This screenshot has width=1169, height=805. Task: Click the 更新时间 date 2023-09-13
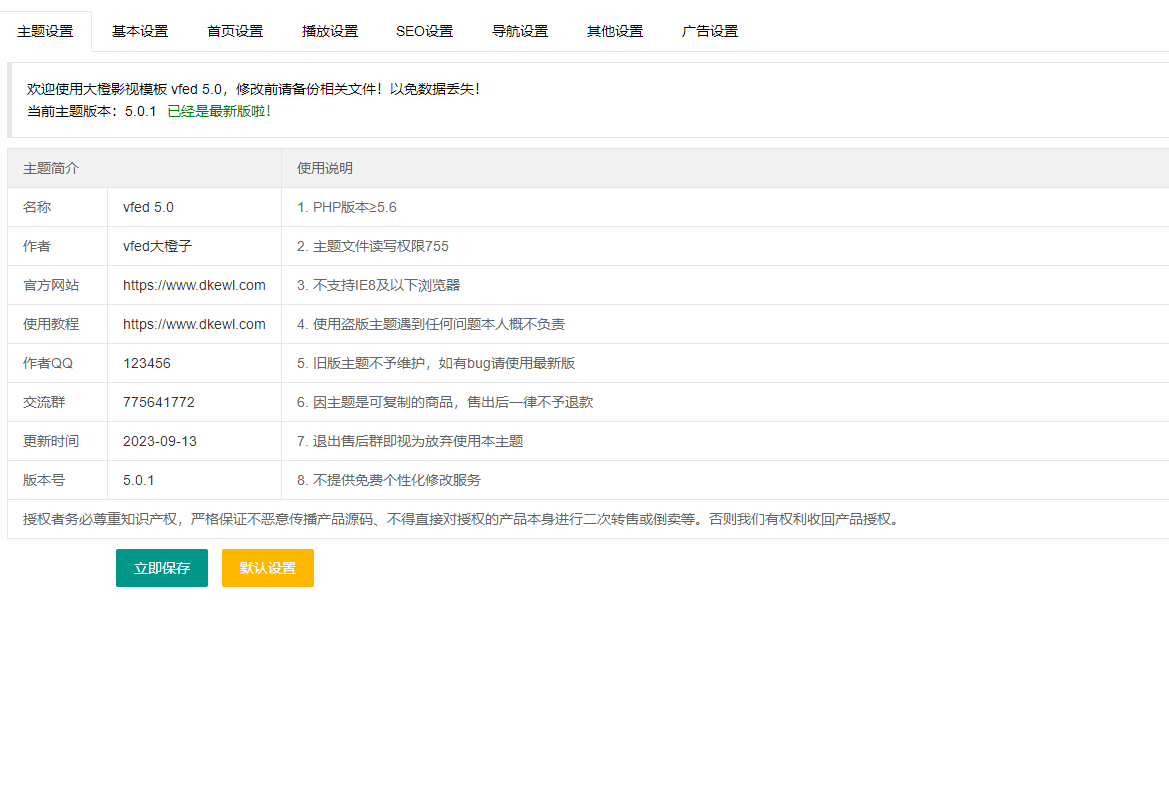click(160, 441)
